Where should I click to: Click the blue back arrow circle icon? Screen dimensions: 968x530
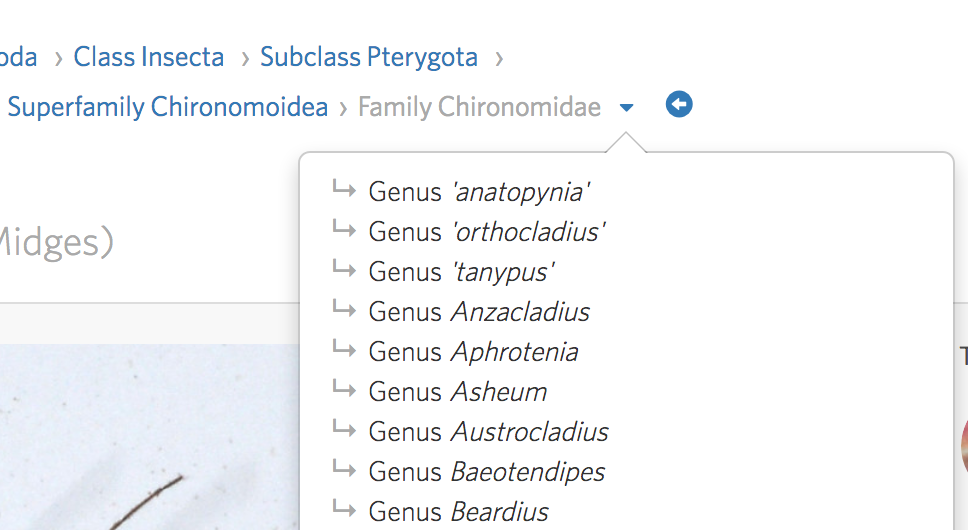coord(679,105)
